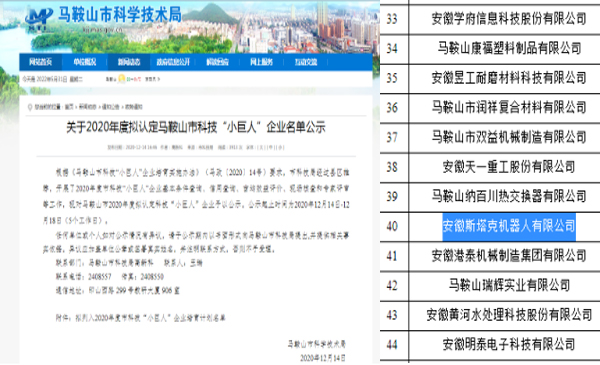Click the last breadcrumb entry 政务通知

coord(134,107)
